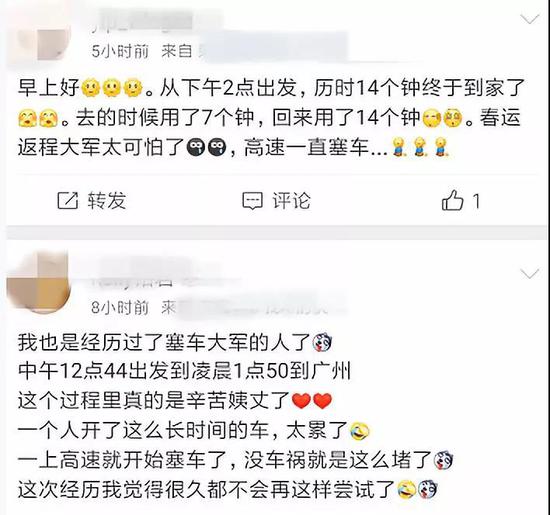This screenshot has width=550, height=515.
Task: Open the post line 中午12点44出发到凌晨1点50到广州
Action: tap(185, 371)
